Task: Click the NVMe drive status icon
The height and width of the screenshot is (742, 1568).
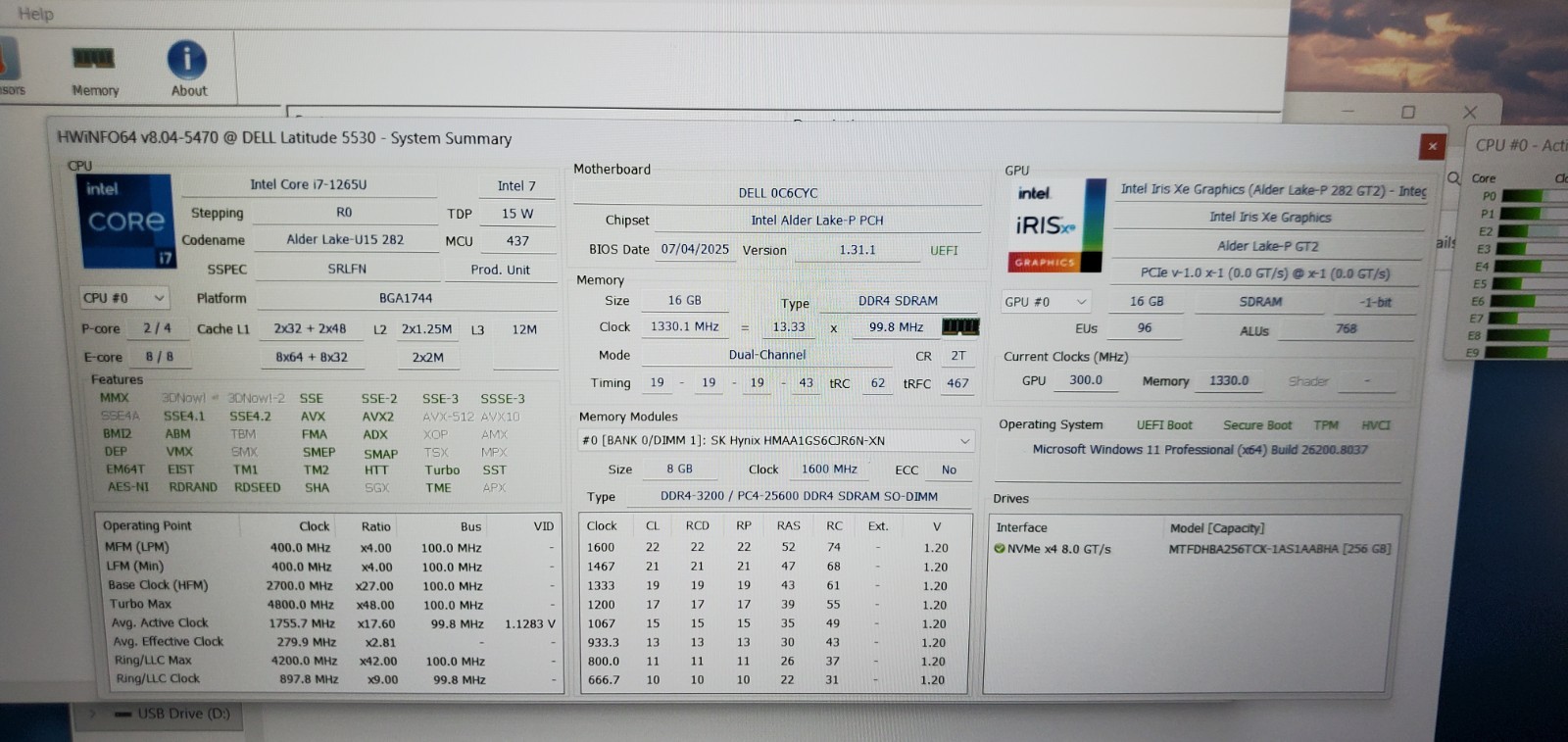Action: [x=999, y=549]
